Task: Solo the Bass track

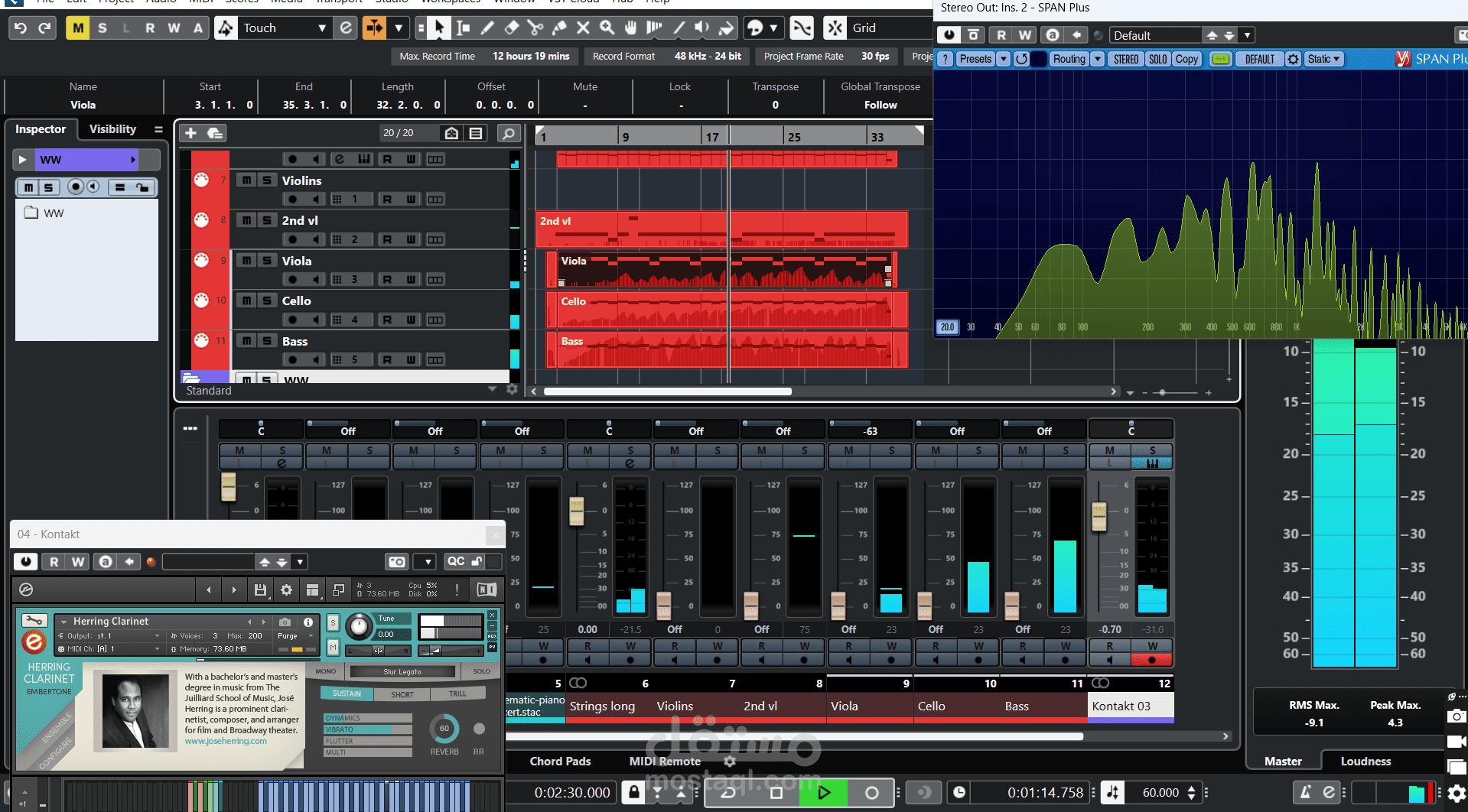Action: pyautogui.click(x=267, y=341)
